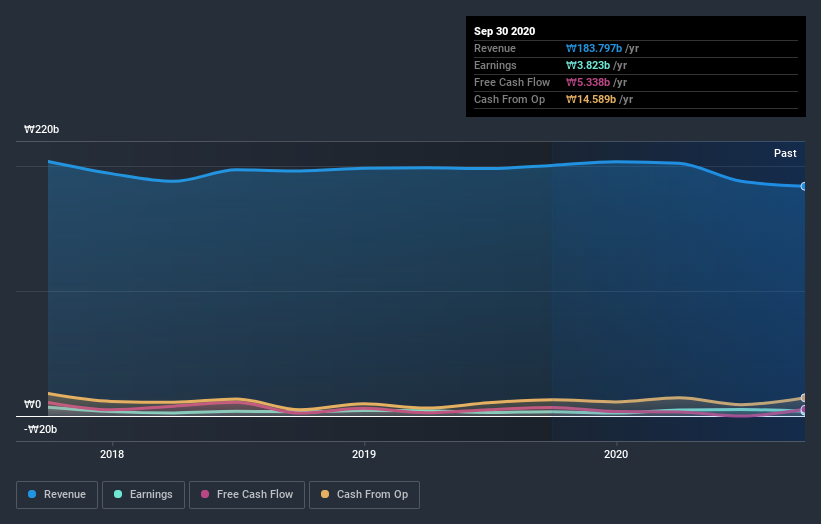The height and width of the screenshot is (524, 821).
Task: Click the -₩20b y-axis label
Action: tap(40, 429)
